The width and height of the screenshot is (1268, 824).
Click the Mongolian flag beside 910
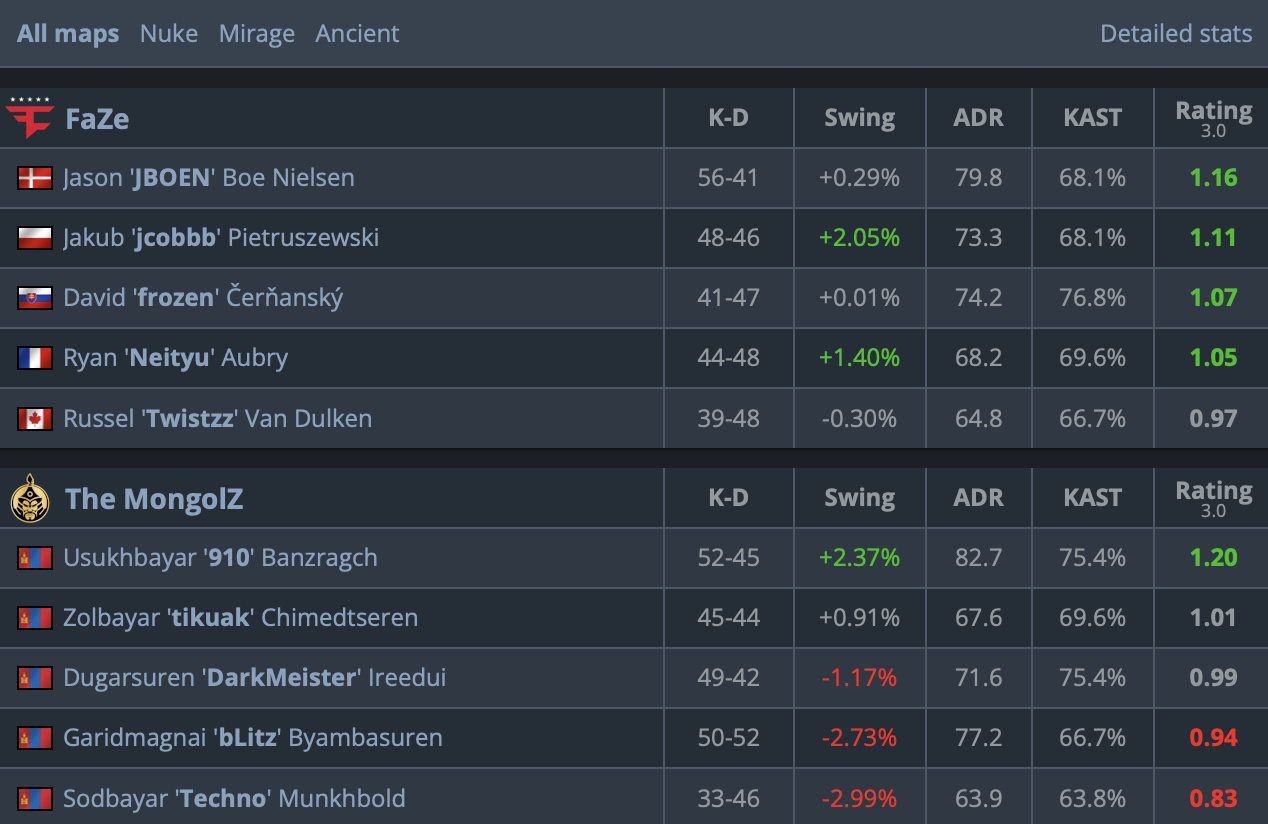35,558
